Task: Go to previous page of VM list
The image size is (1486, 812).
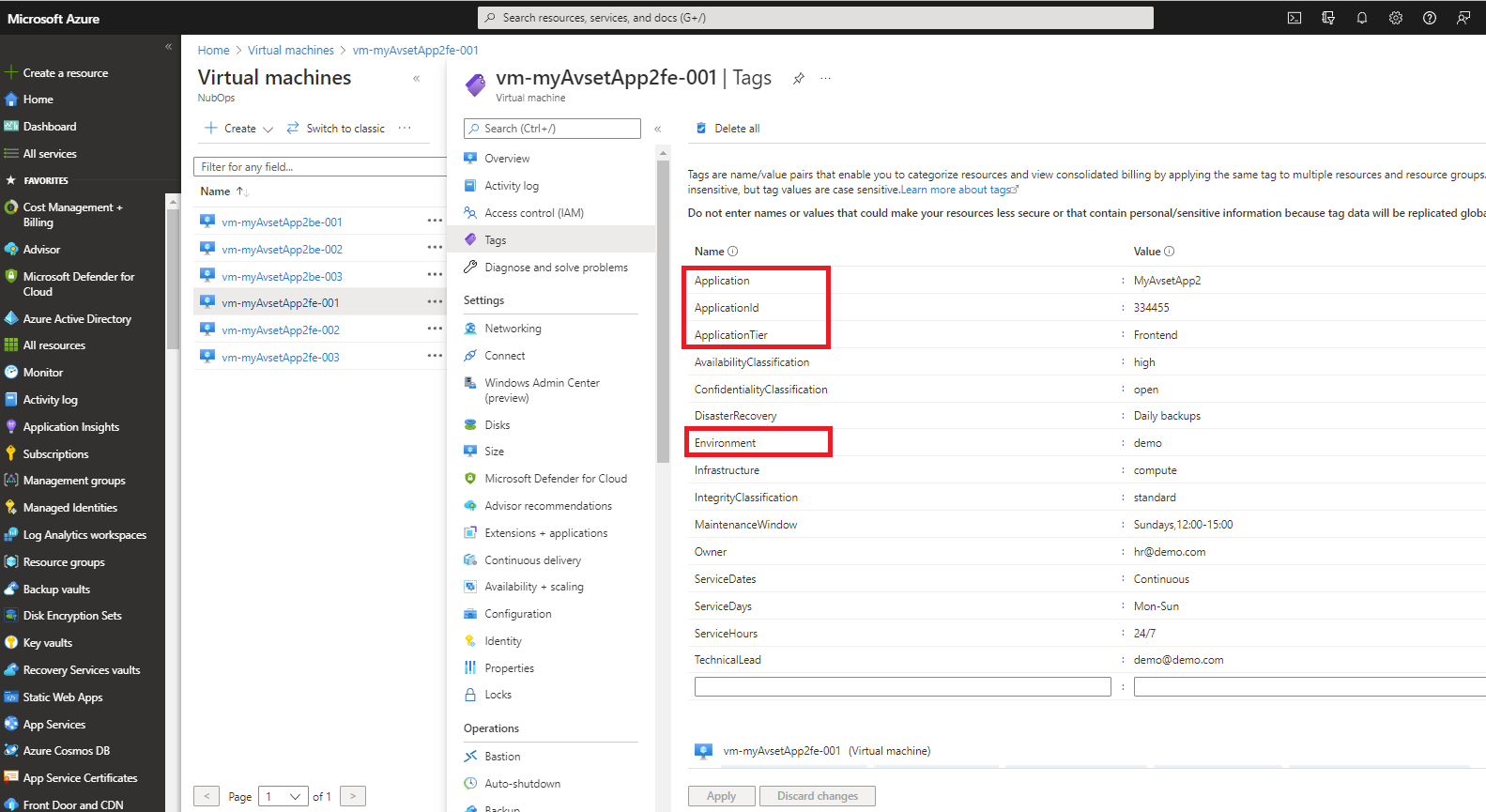Action: (207, 796)
